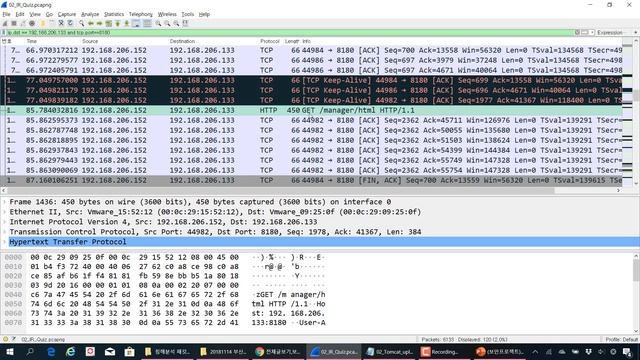The width and height of the screenshot is (640, 360).
Task: Restart the current capture
Action: pyautogui.click(x=23, y=23)
